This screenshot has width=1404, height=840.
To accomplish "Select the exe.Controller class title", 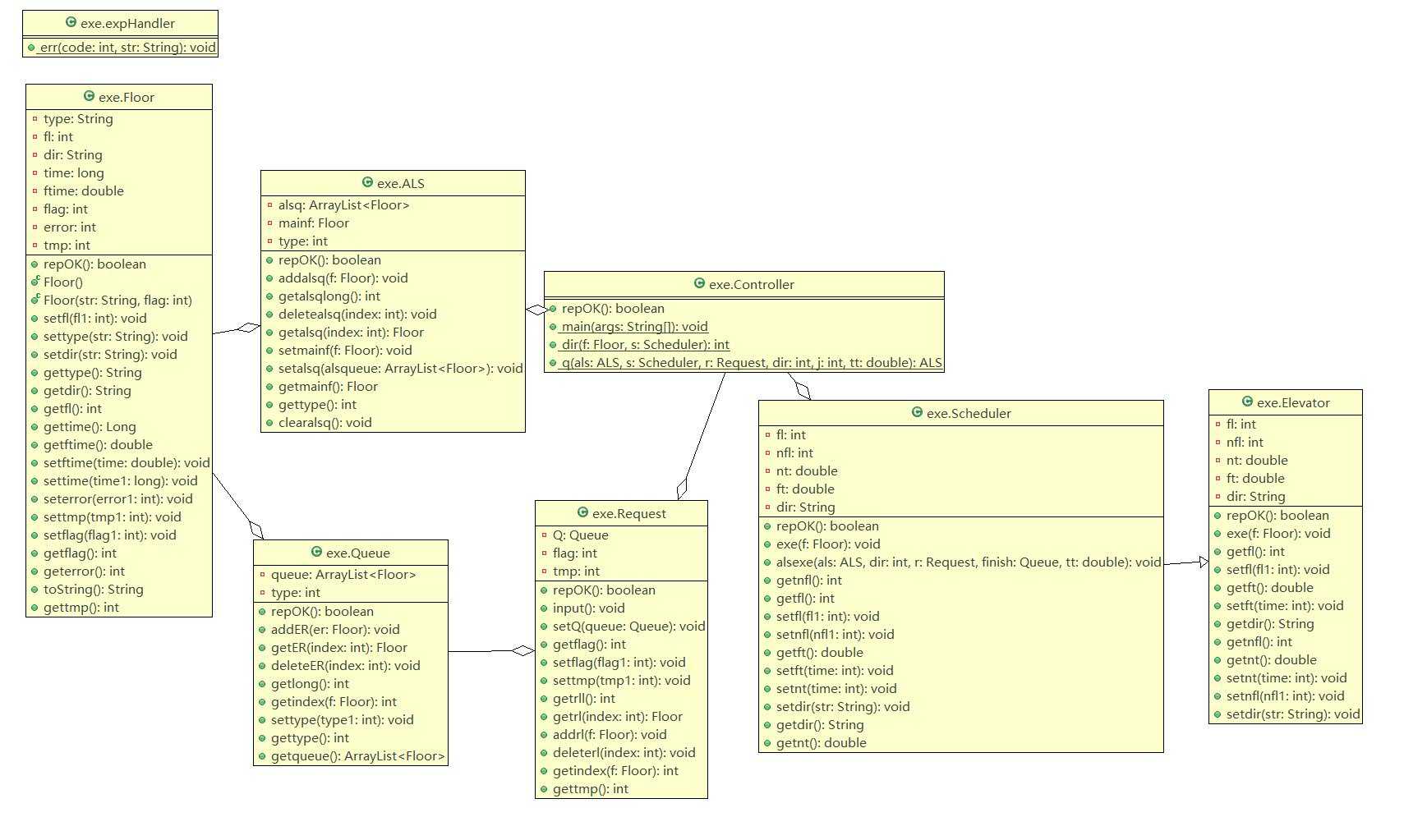I will click(x=752, y=284).
